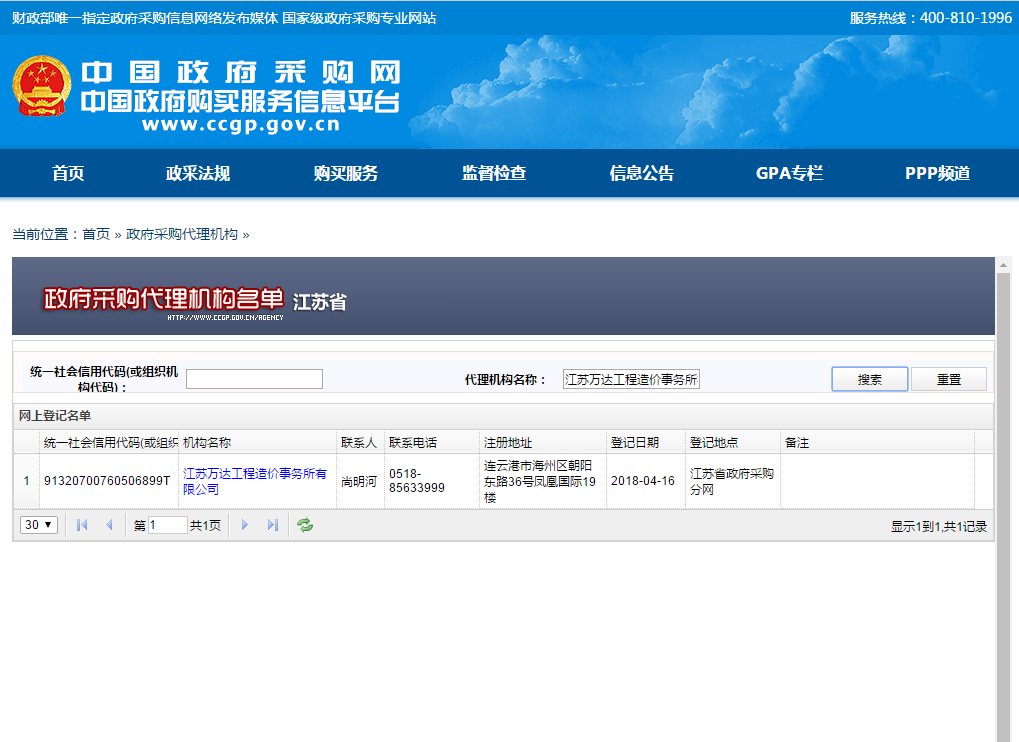This screenshot has height=742, width=1019.
Task: Open the 首页 navigation menu
Action: tap(68, 173)
